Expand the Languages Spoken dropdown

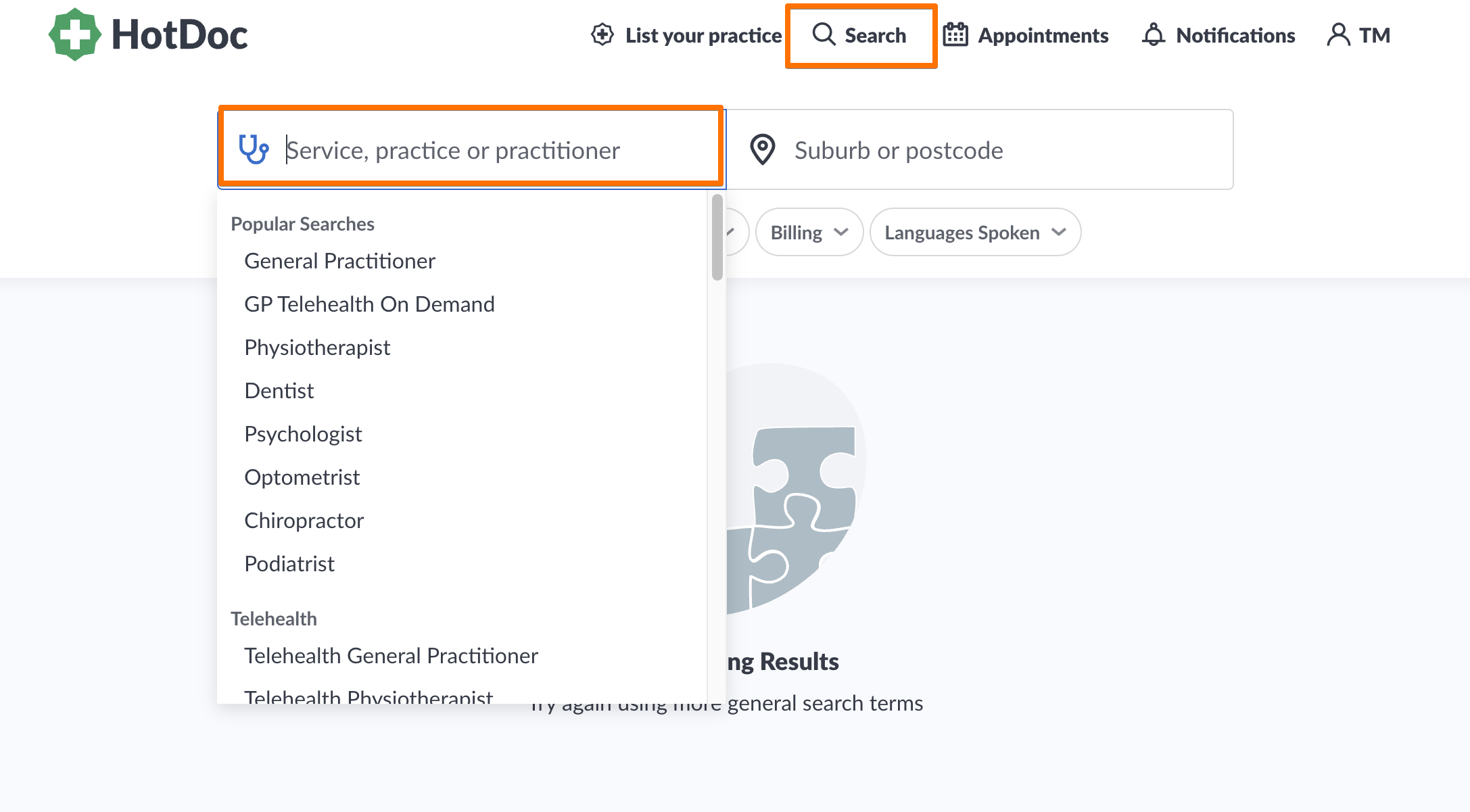(974, 232)
